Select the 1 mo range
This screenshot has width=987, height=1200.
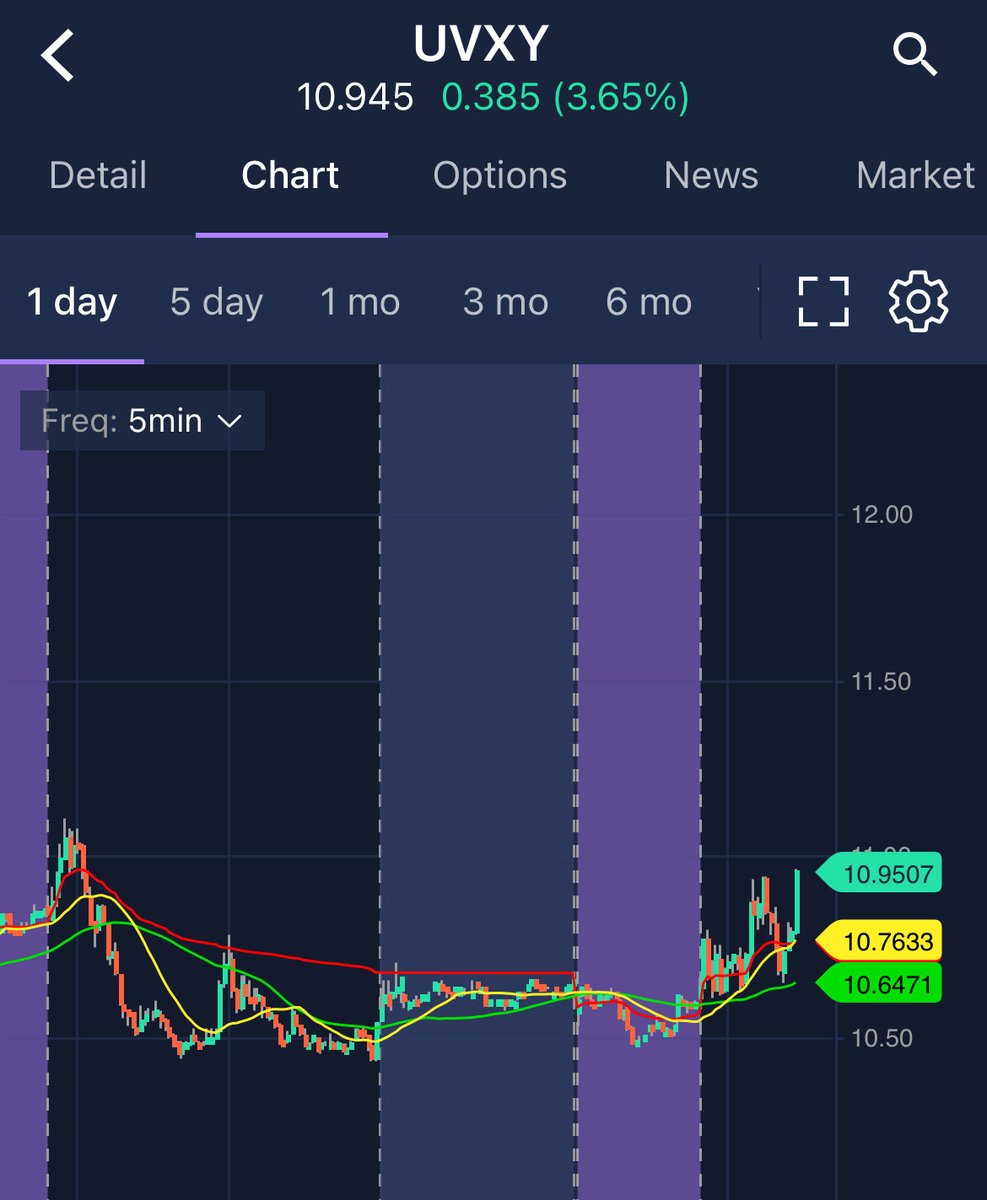click(360, 301)
